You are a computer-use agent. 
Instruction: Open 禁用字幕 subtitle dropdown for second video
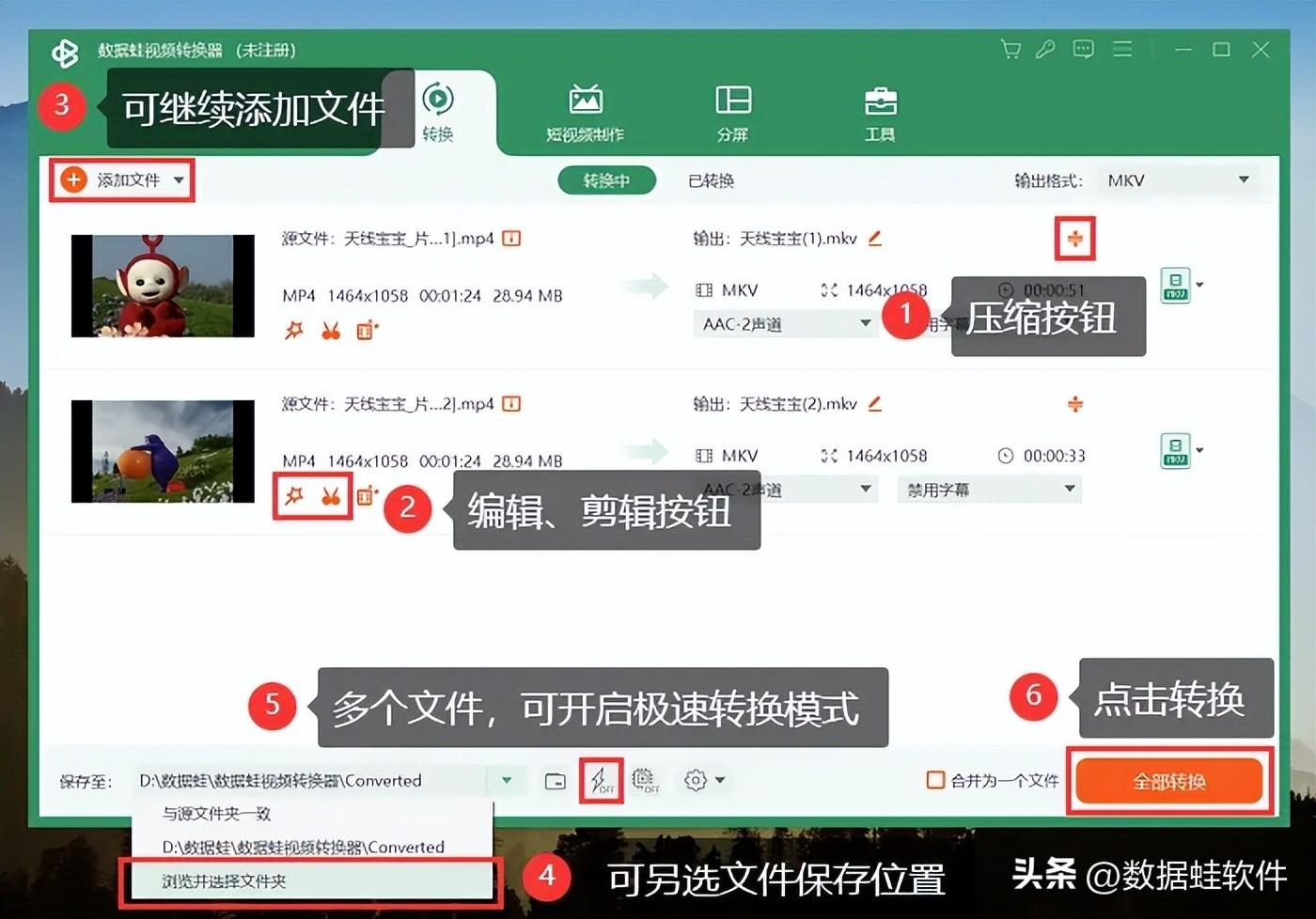click(990, 489)
